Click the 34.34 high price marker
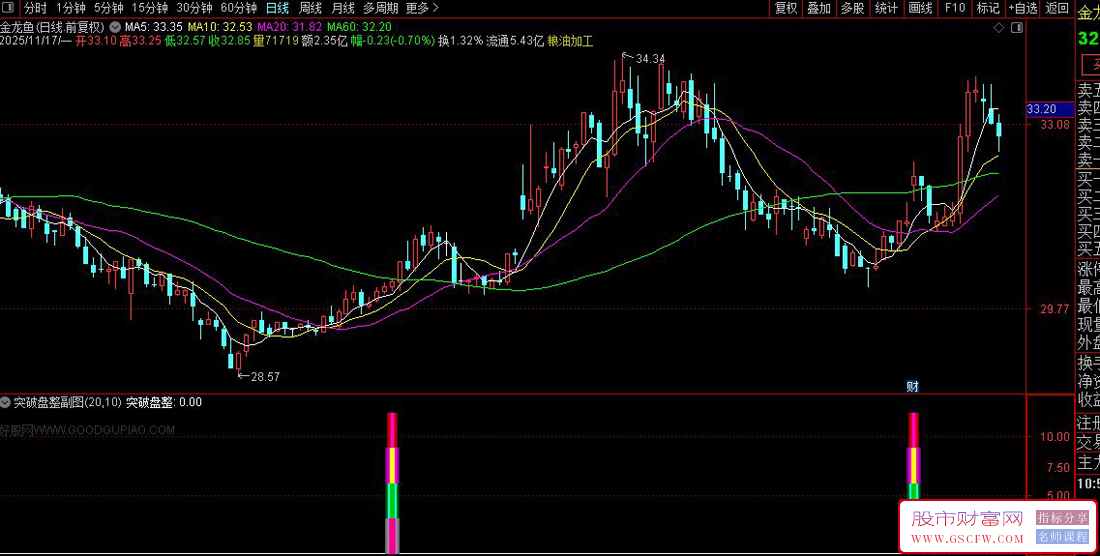1100x556 pixels. click(649, 59)
